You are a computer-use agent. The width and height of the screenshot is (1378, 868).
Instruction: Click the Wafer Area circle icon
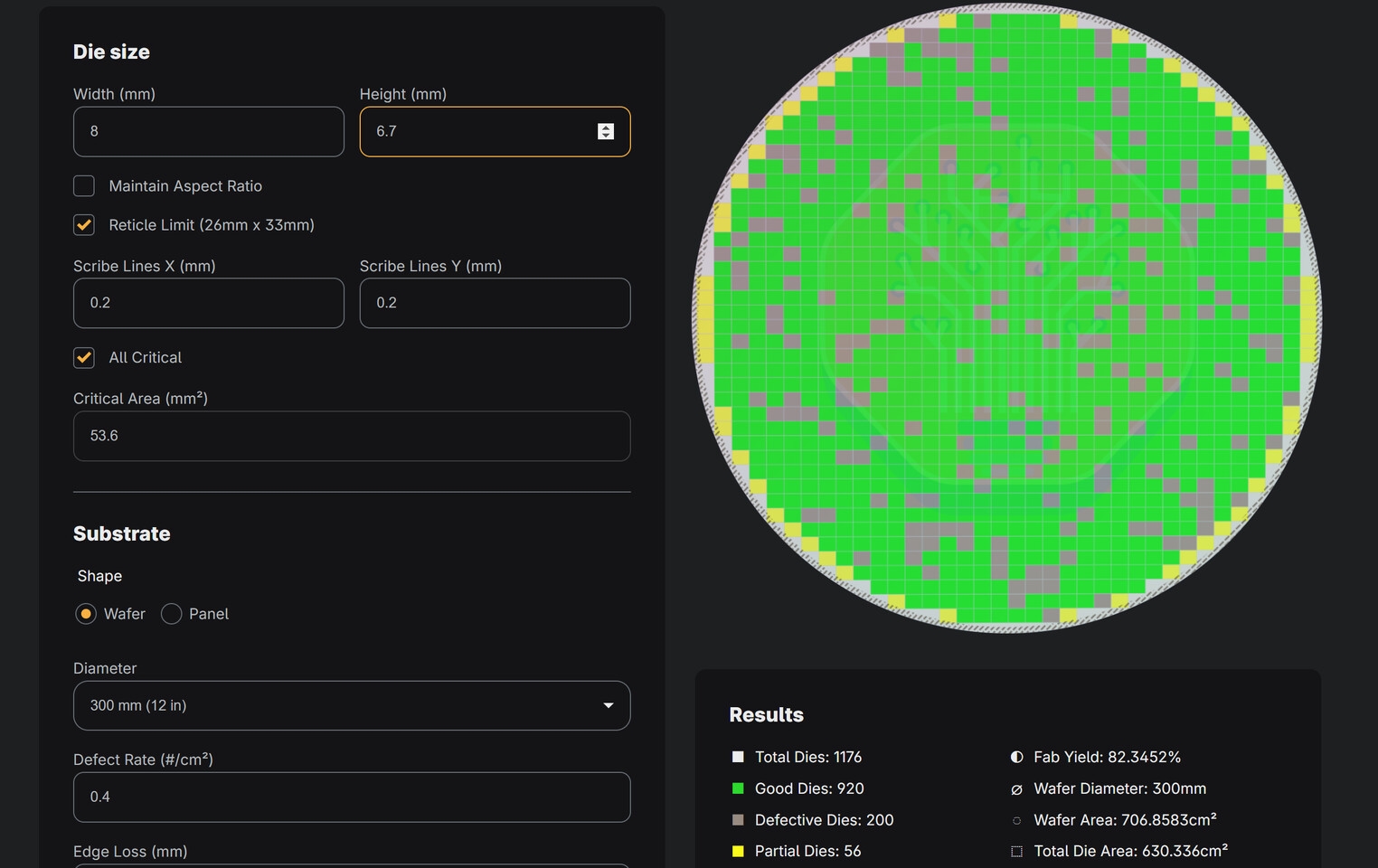(x=1016, y=821)
